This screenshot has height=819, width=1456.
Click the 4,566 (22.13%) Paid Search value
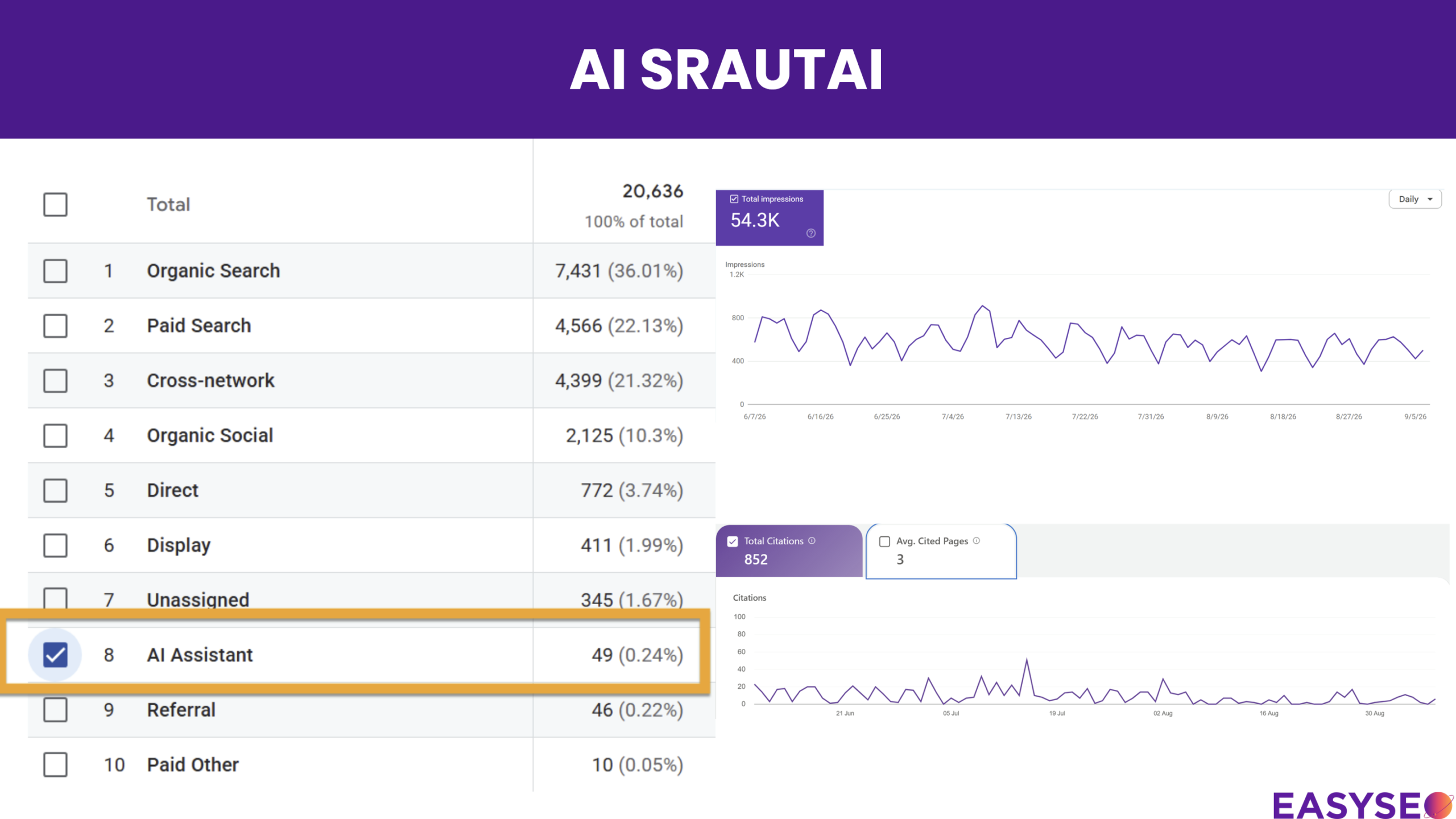(619, 326)
